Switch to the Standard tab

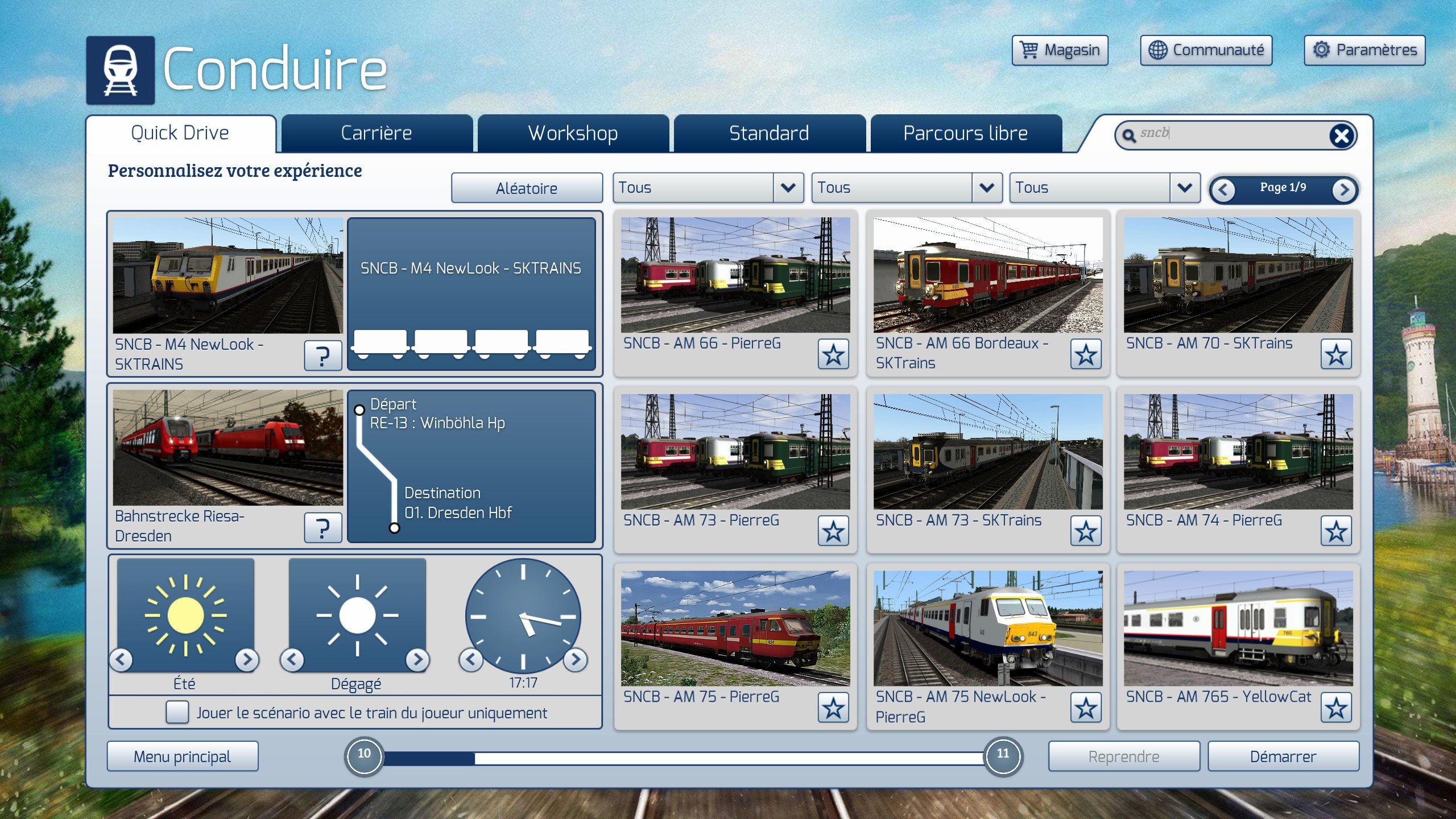[769, 133]
